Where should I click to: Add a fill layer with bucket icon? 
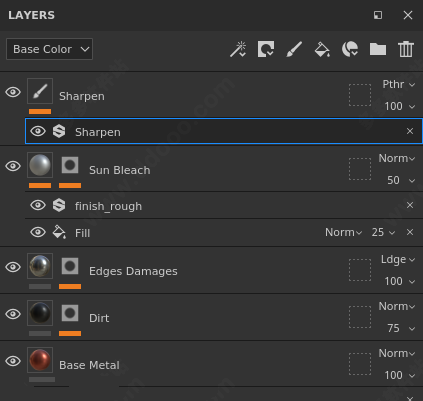[x=322, y=50]
